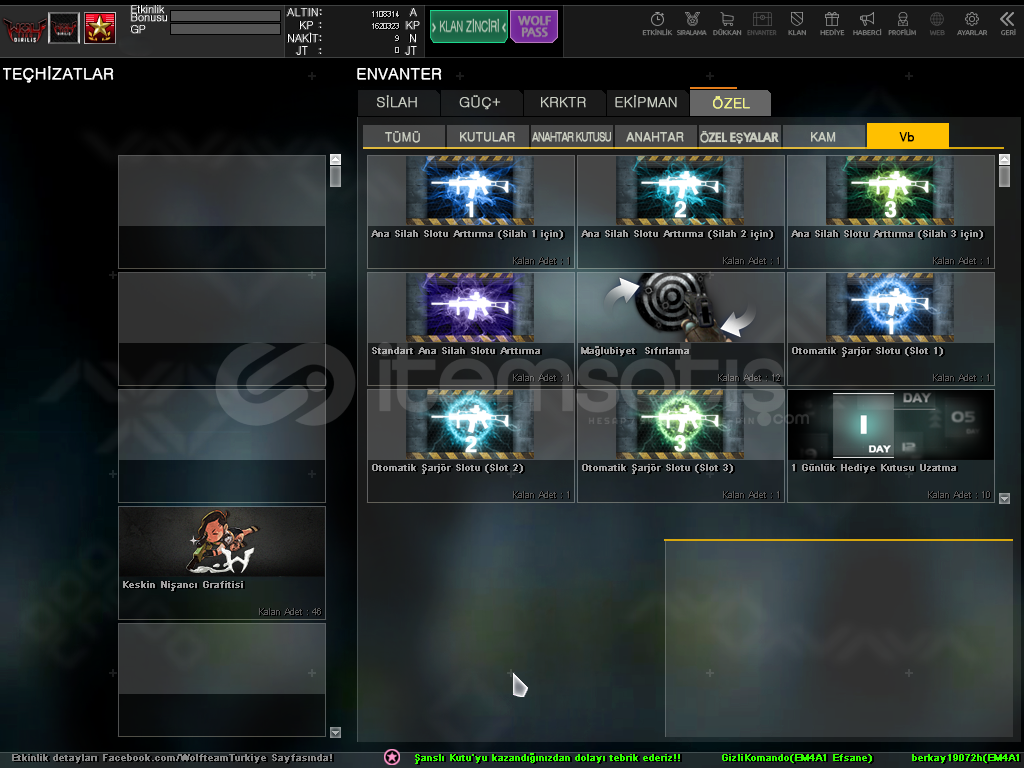Open the Envanter icon in top bar
The width and height of the screenshot is (1024, 768).
[x=761, y=24]
